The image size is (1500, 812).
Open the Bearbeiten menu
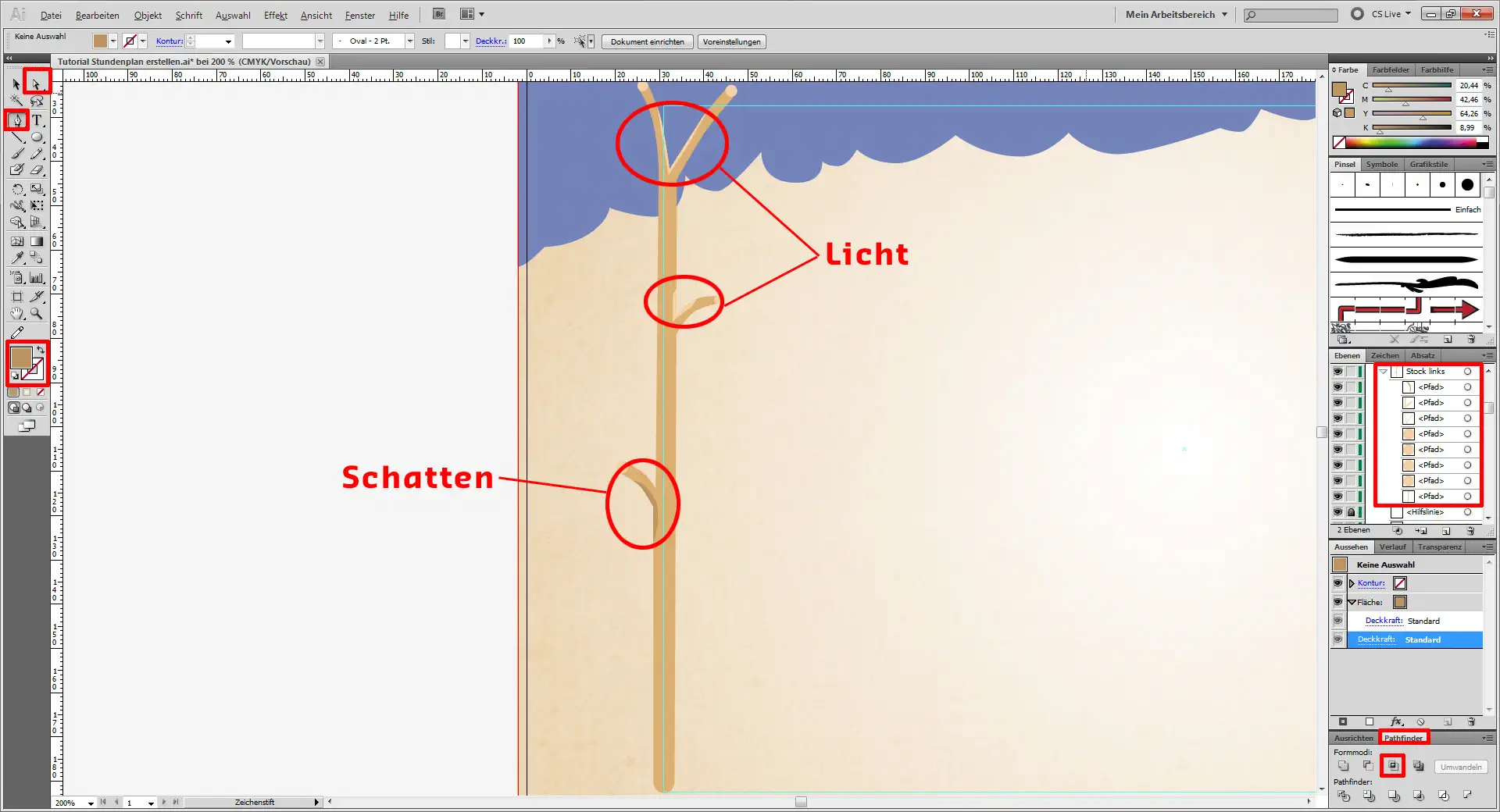[x=97, y=15]
